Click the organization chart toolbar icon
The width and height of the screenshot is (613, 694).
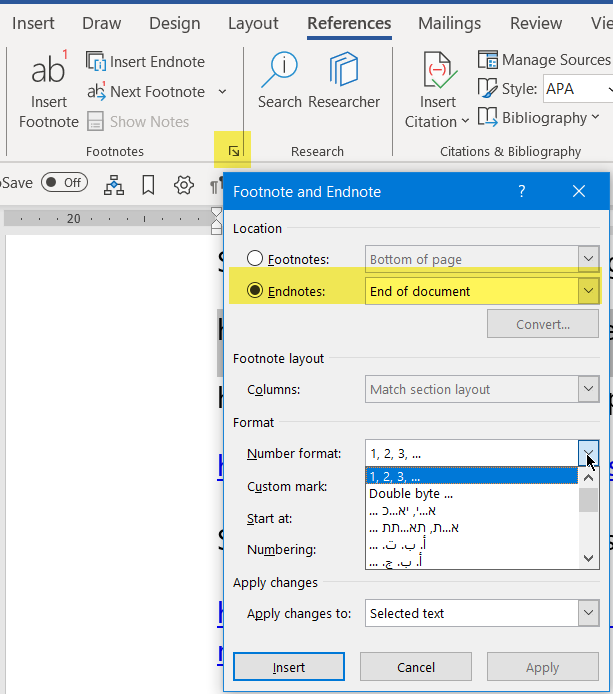(114, 185)
